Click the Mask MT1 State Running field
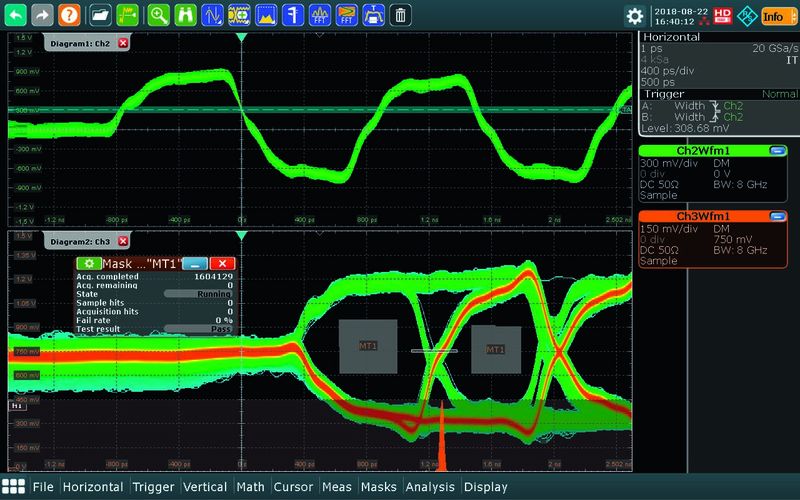Viewport: 800px width, 500px height. (198, 294)
